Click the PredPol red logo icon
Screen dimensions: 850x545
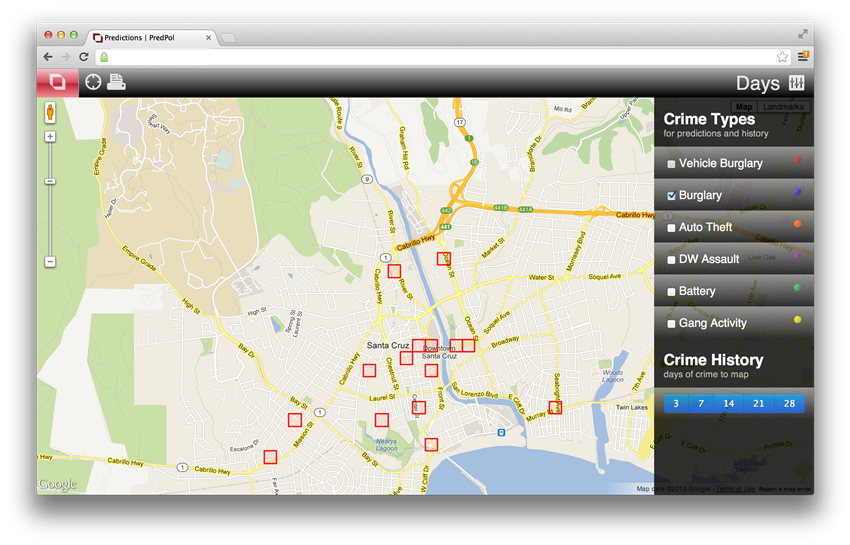(57, 82)
